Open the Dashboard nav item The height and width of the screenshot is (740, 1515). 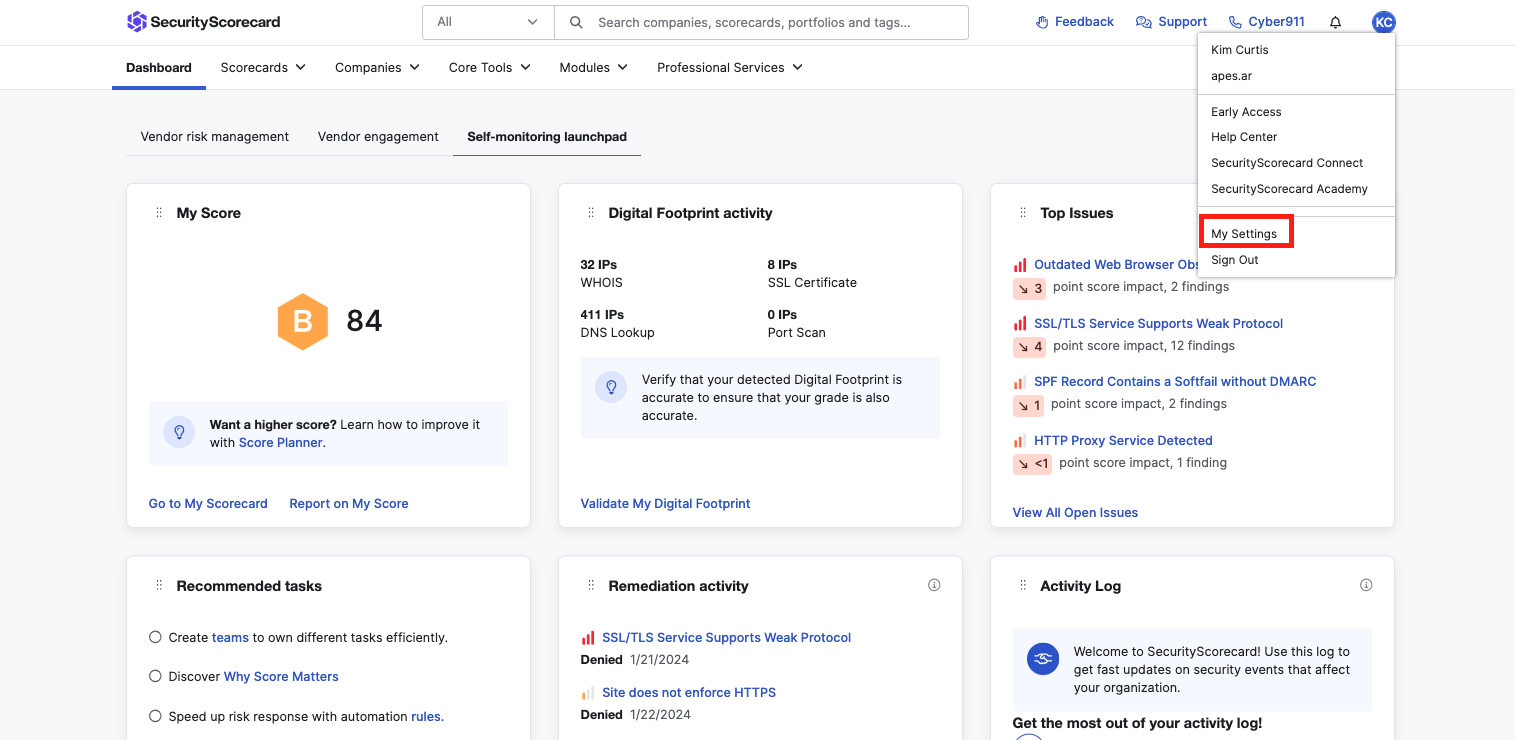pos(159,67)
